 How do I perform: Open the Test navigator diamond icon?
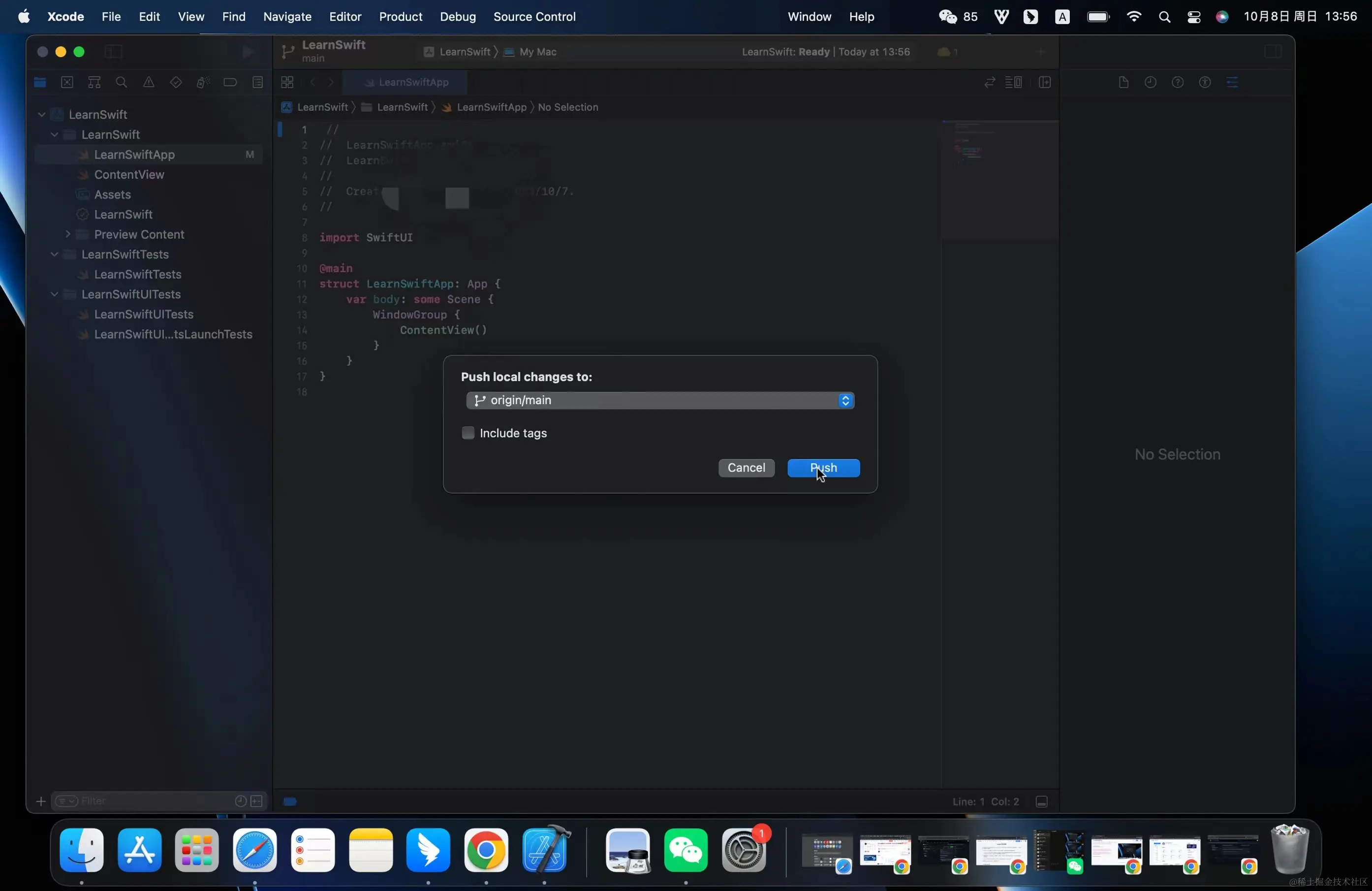[x=176, y=83]
